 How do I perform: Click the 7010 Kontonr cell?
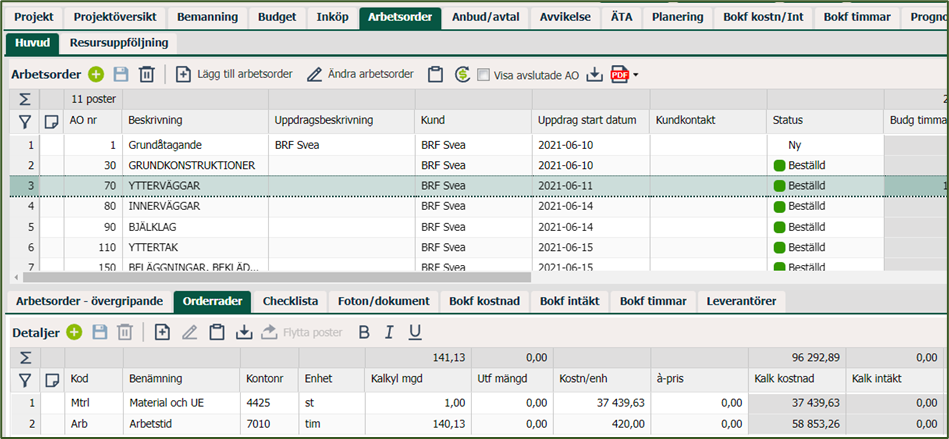[x=269, y=423]
